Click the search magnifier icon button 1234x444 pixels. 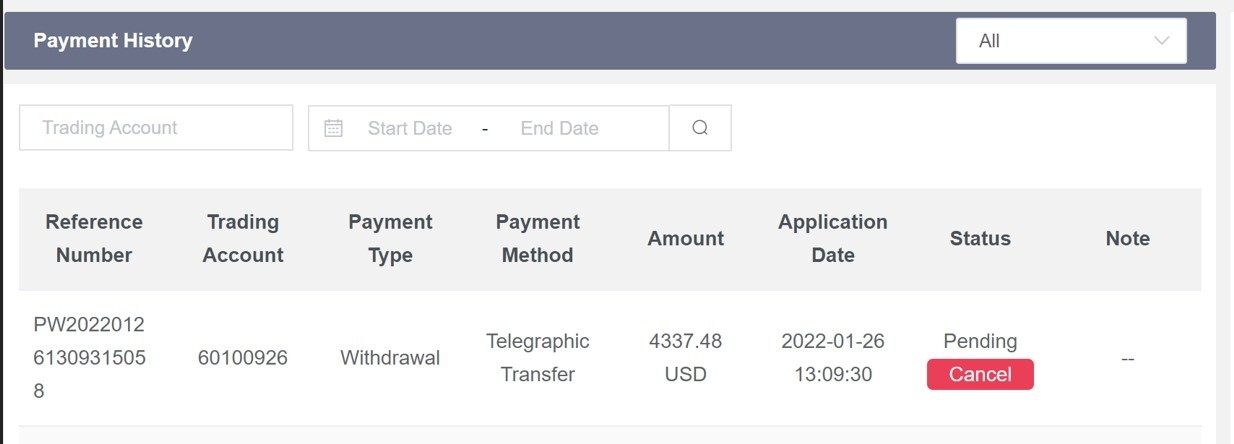click(700, 128)
